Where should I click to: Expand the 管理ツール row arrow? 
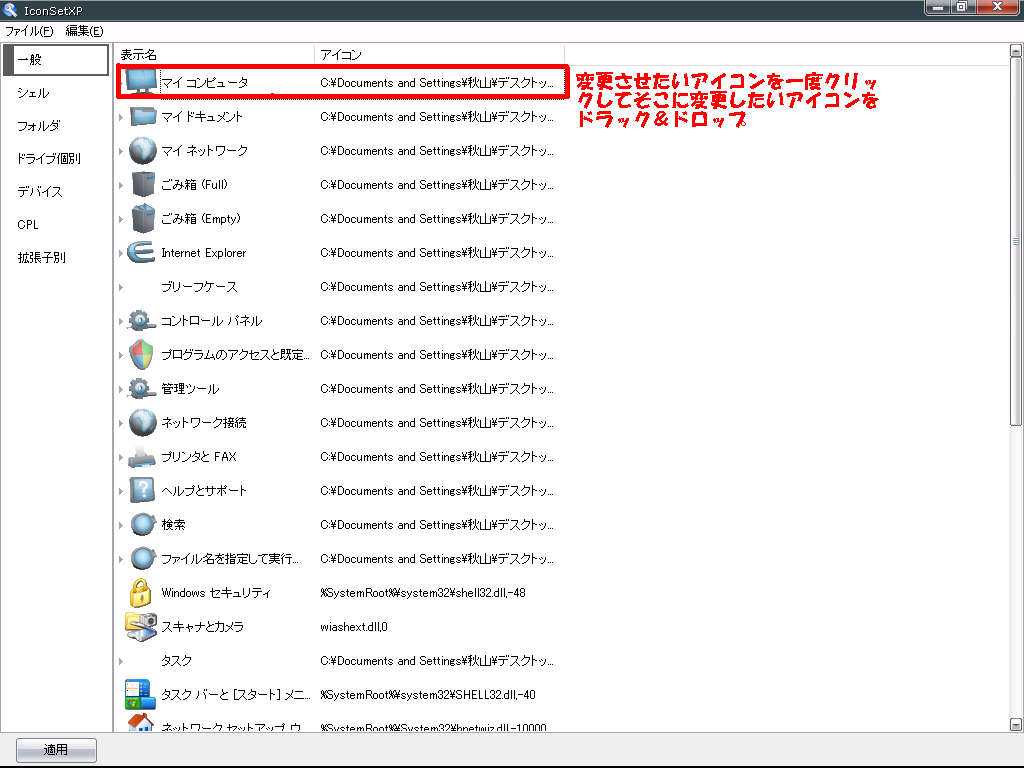pos(121,389)
